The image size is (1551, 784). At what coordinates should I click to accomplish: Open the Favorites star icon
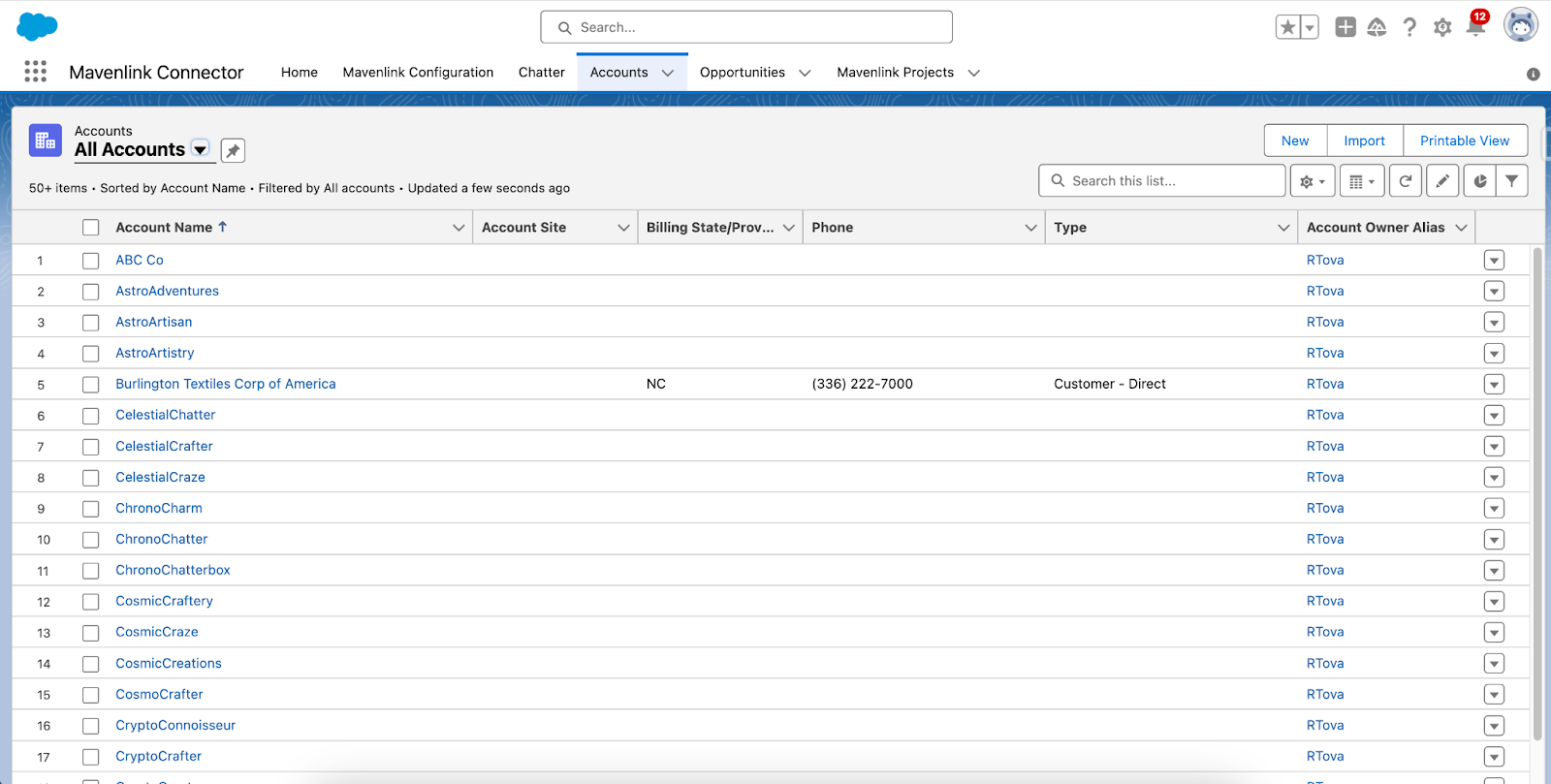pos(1287,27)
